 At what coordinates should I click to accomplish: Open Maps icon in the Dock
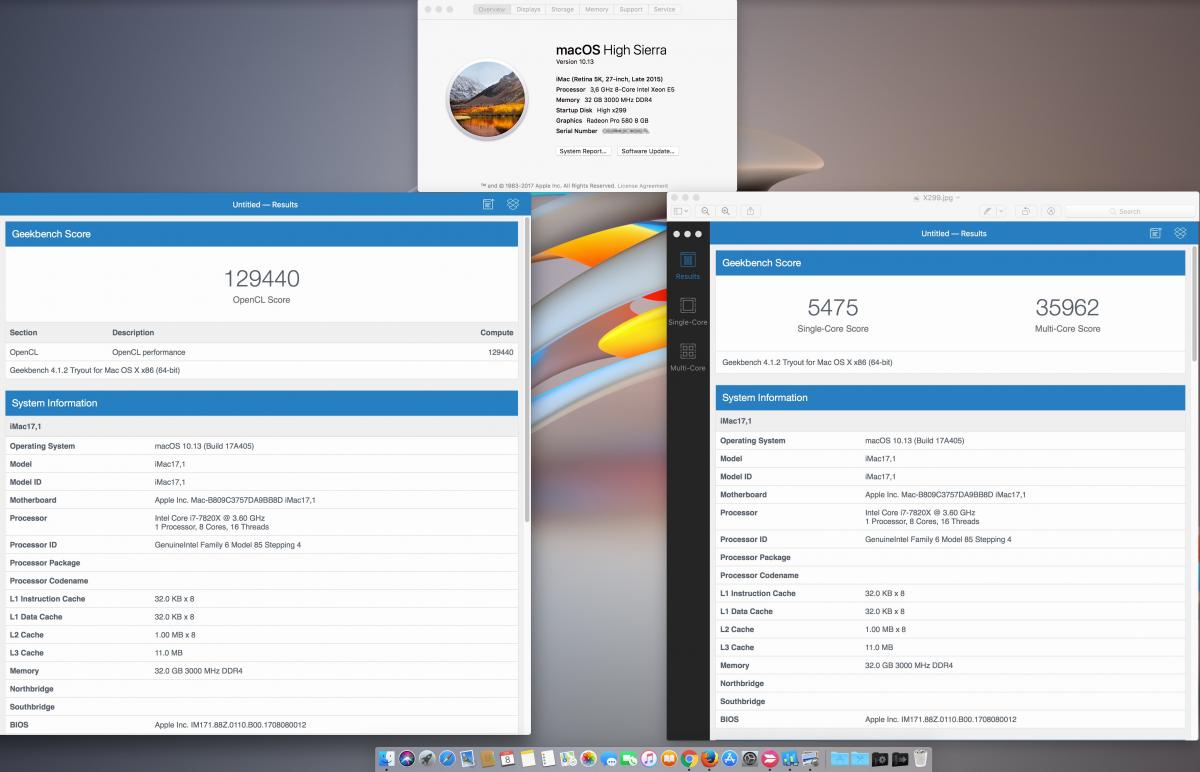(x=568, y=759)
